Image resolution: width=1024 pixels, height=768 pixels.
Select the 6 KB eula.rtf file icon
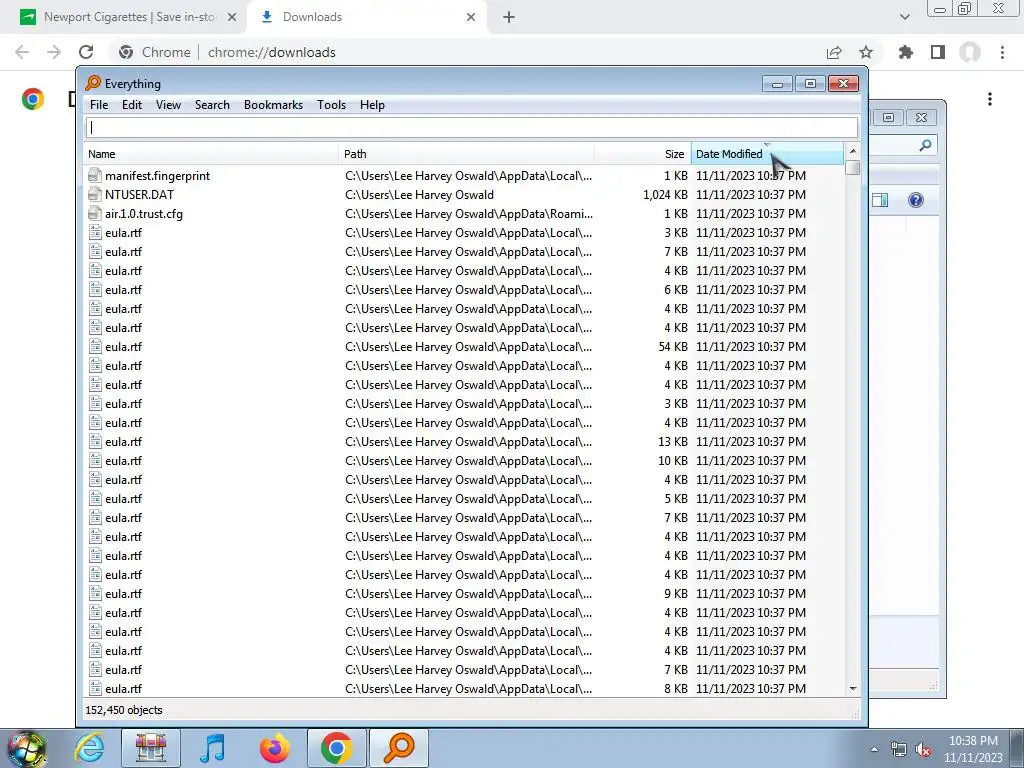(95, 289)
